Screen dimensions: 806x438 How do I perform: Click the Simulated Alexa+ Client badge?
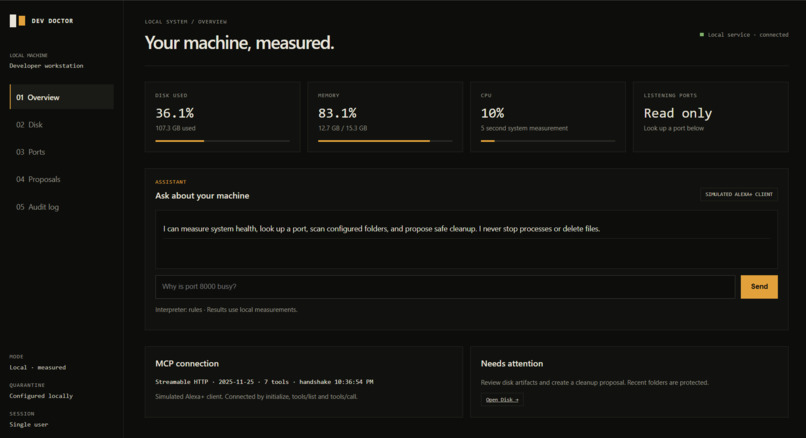739,194
